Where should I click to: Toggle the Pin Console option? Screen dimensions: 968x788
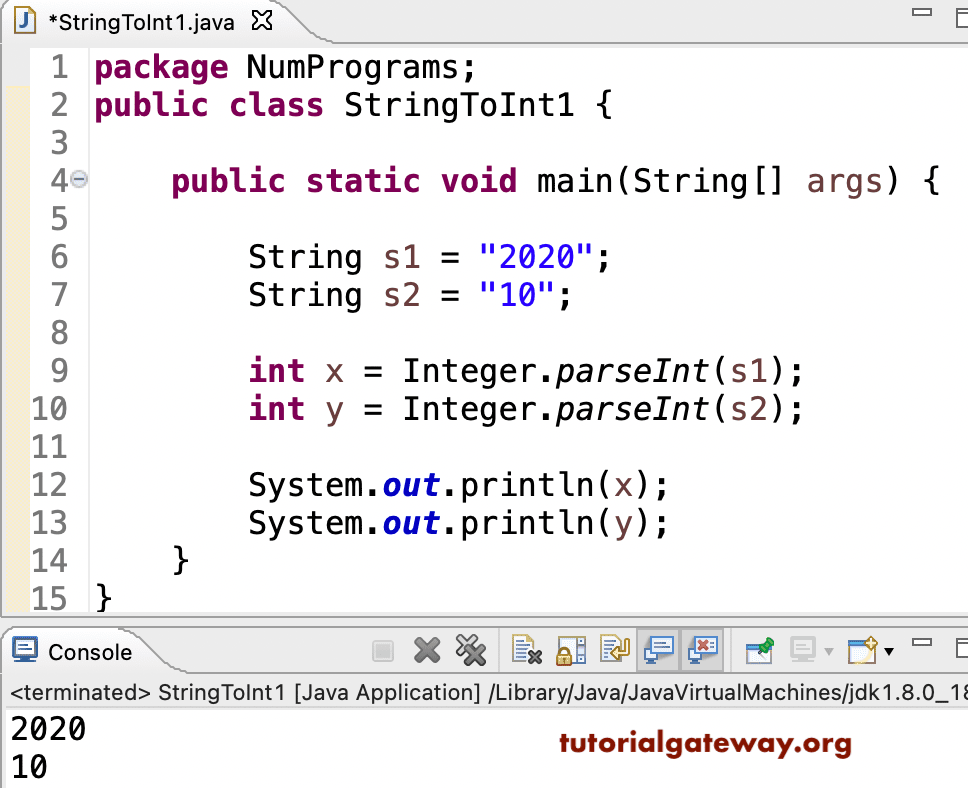(759, 650)
